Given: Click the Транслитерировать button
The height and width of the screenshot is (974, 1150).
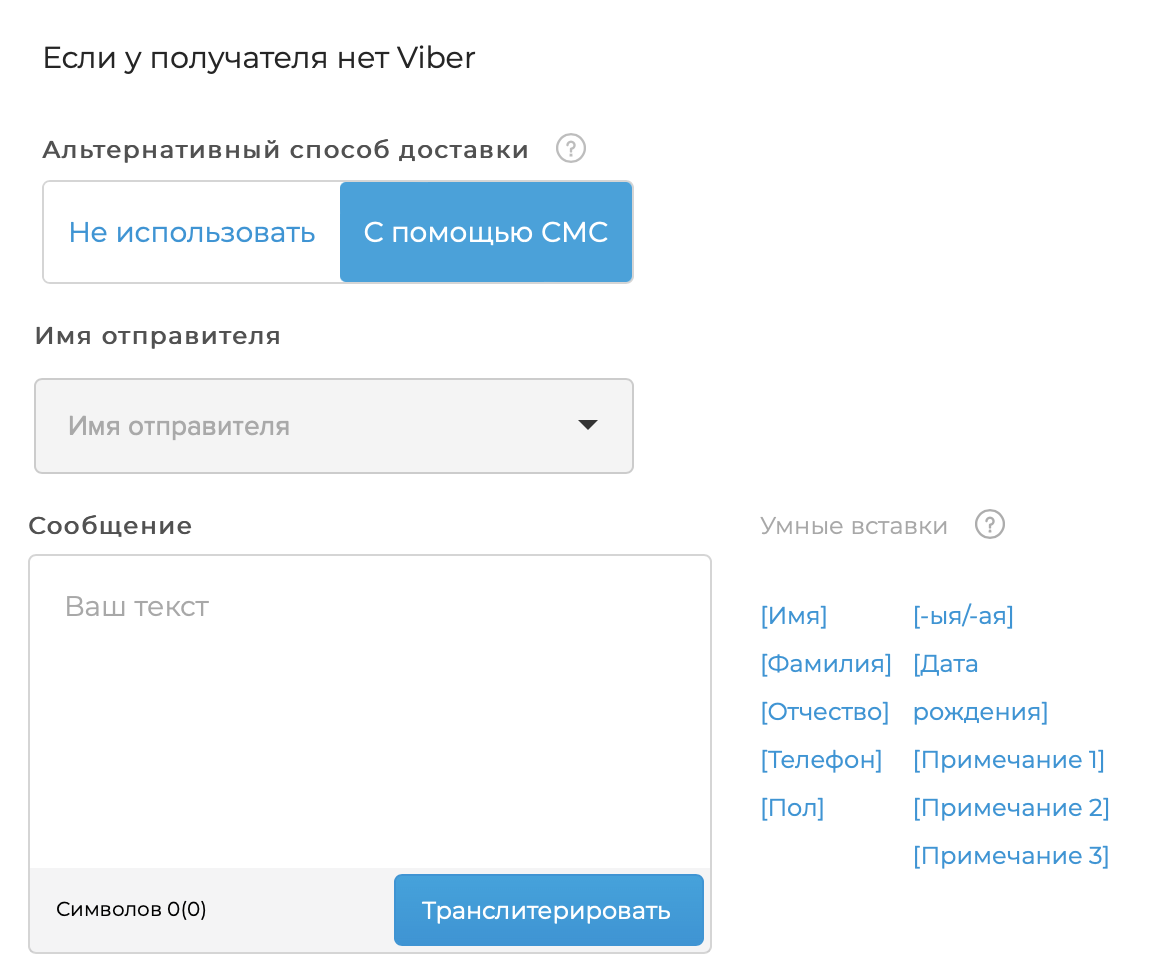Looking at the screenshot, I should point(548,910).
